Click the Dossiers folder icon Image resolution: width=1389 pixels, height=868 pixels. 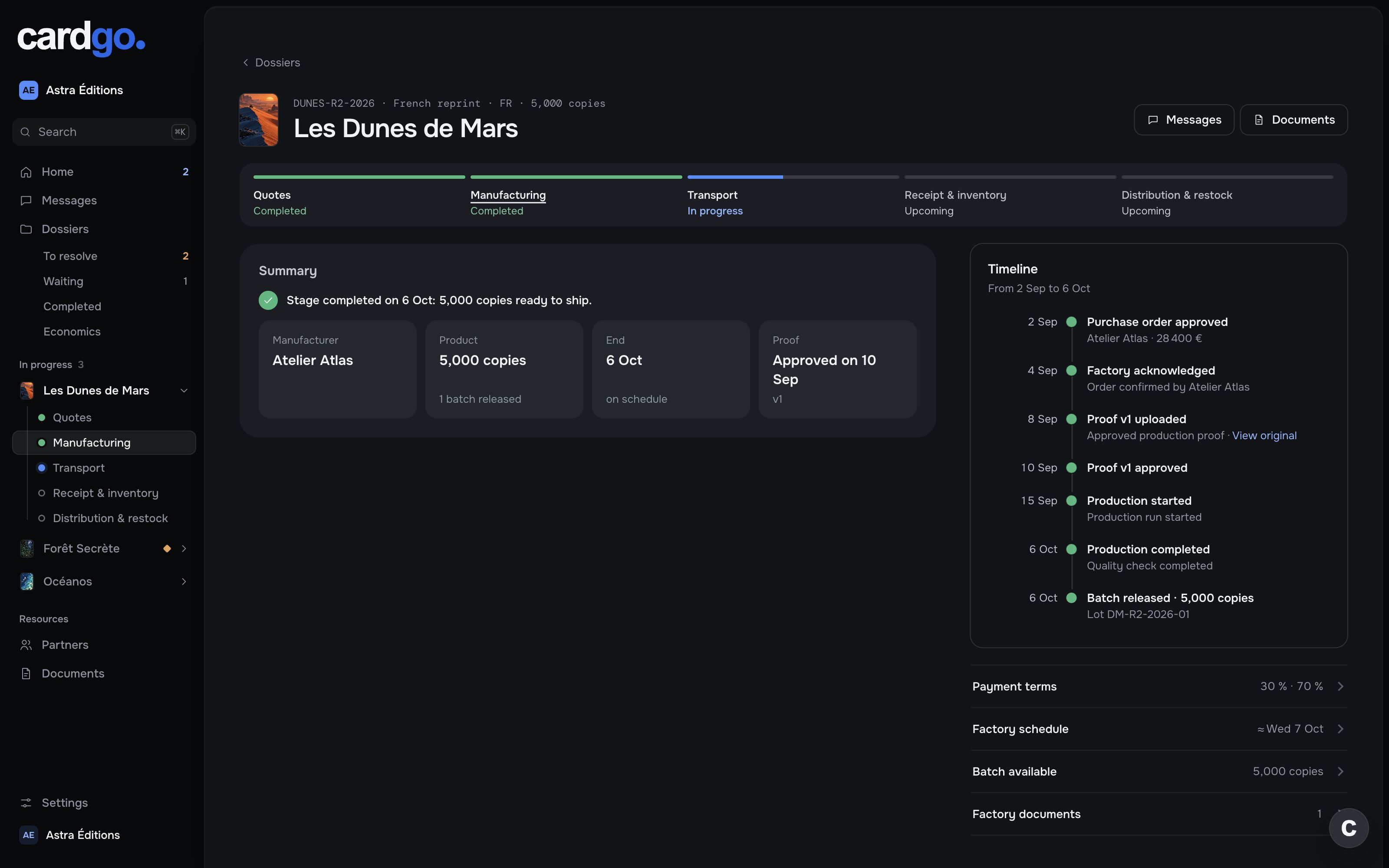[26, 229]
